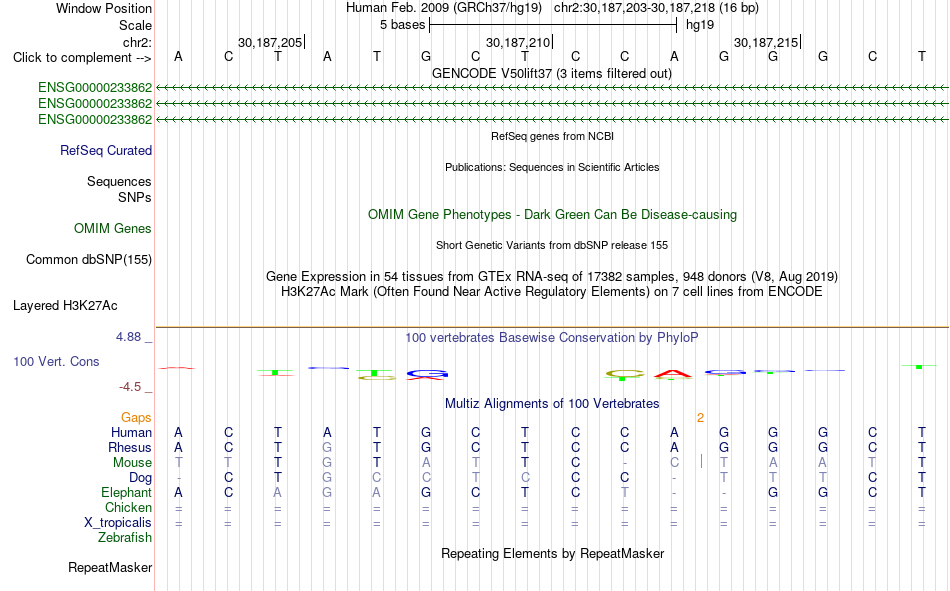Click the blue G conservation logo letter
The image size is (950, 591).
point(427,373)
